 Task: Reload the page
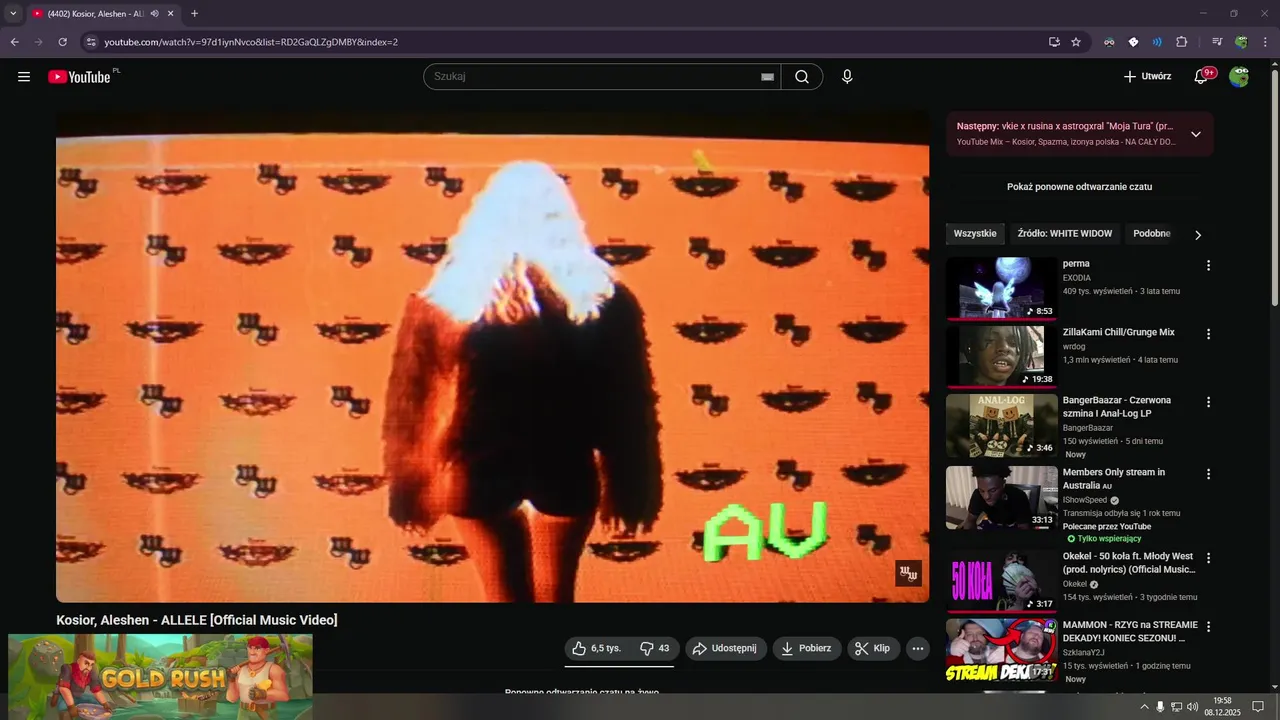pos(62,42)
